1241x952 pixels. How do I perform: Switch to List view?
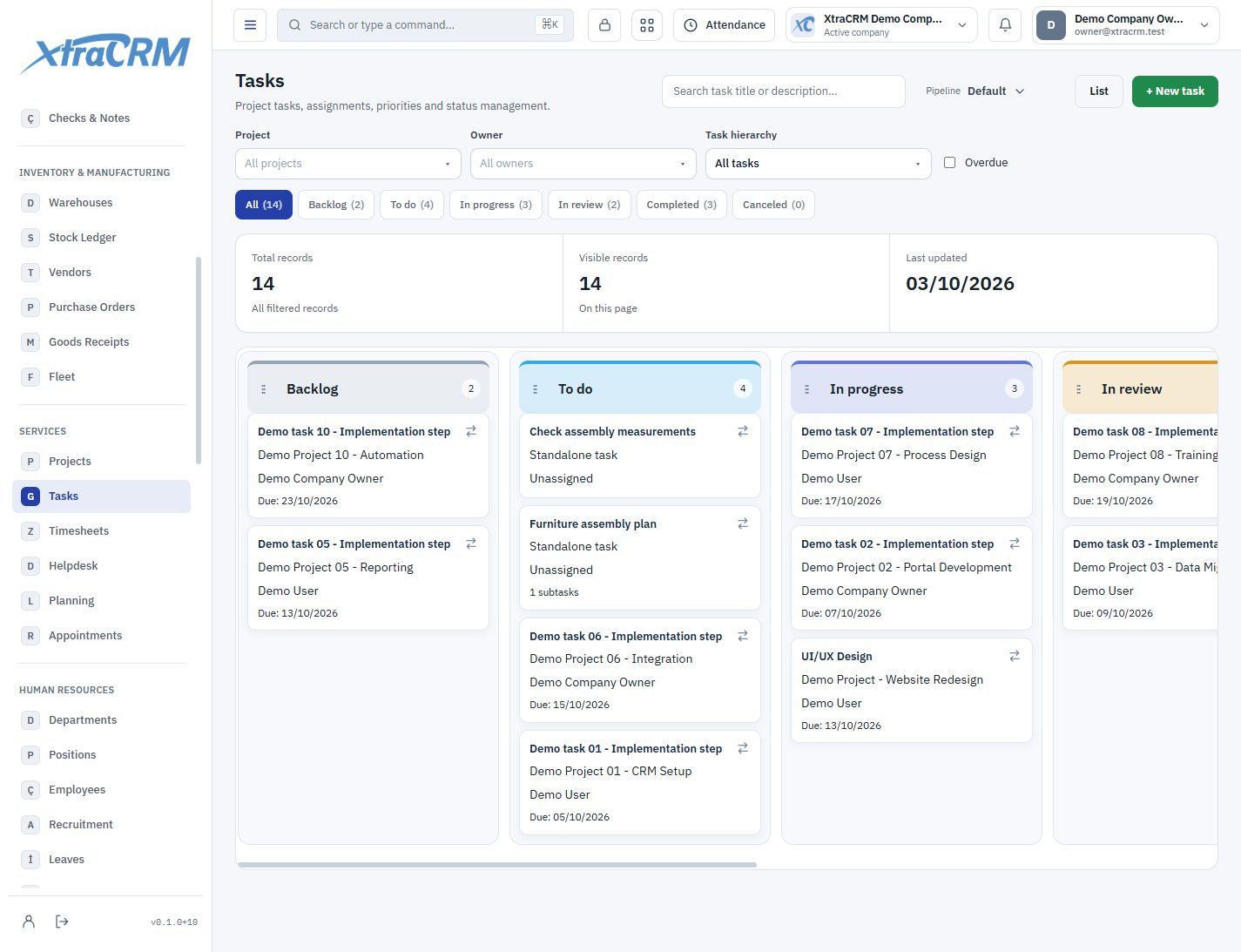(1099, 91)
